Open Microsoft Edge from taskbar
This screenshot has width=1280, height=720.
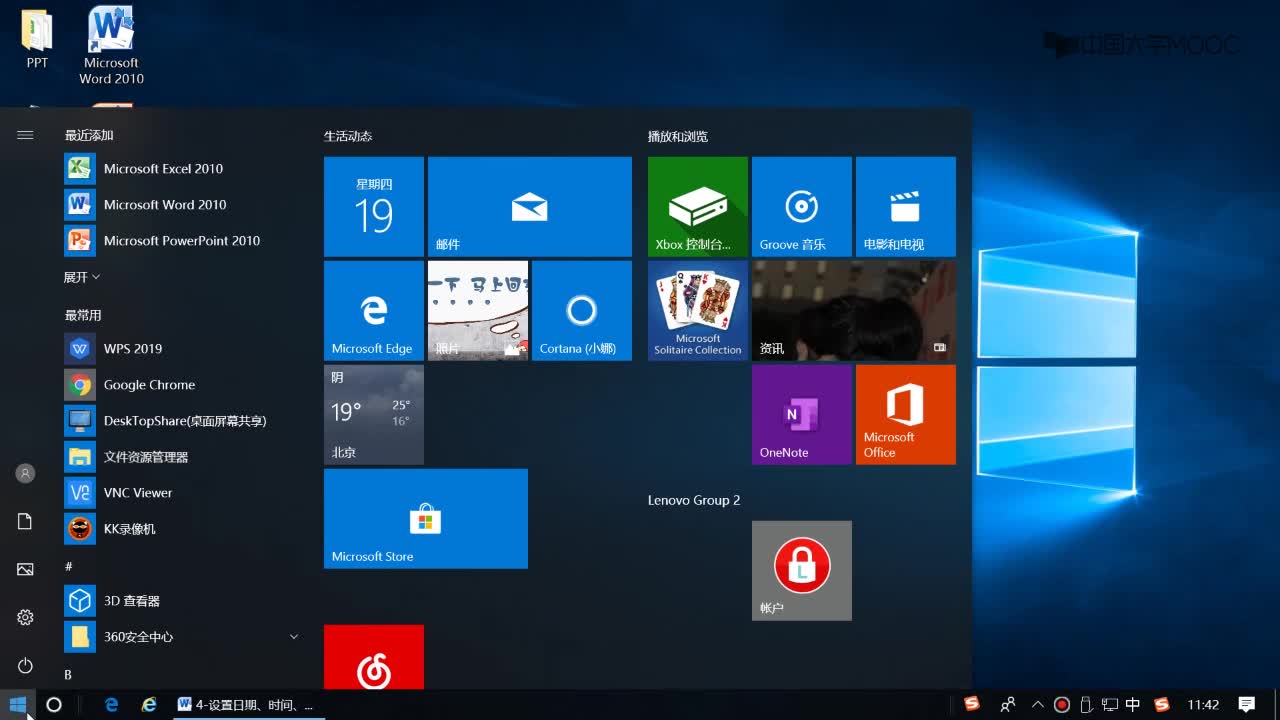tap(112, 705)
